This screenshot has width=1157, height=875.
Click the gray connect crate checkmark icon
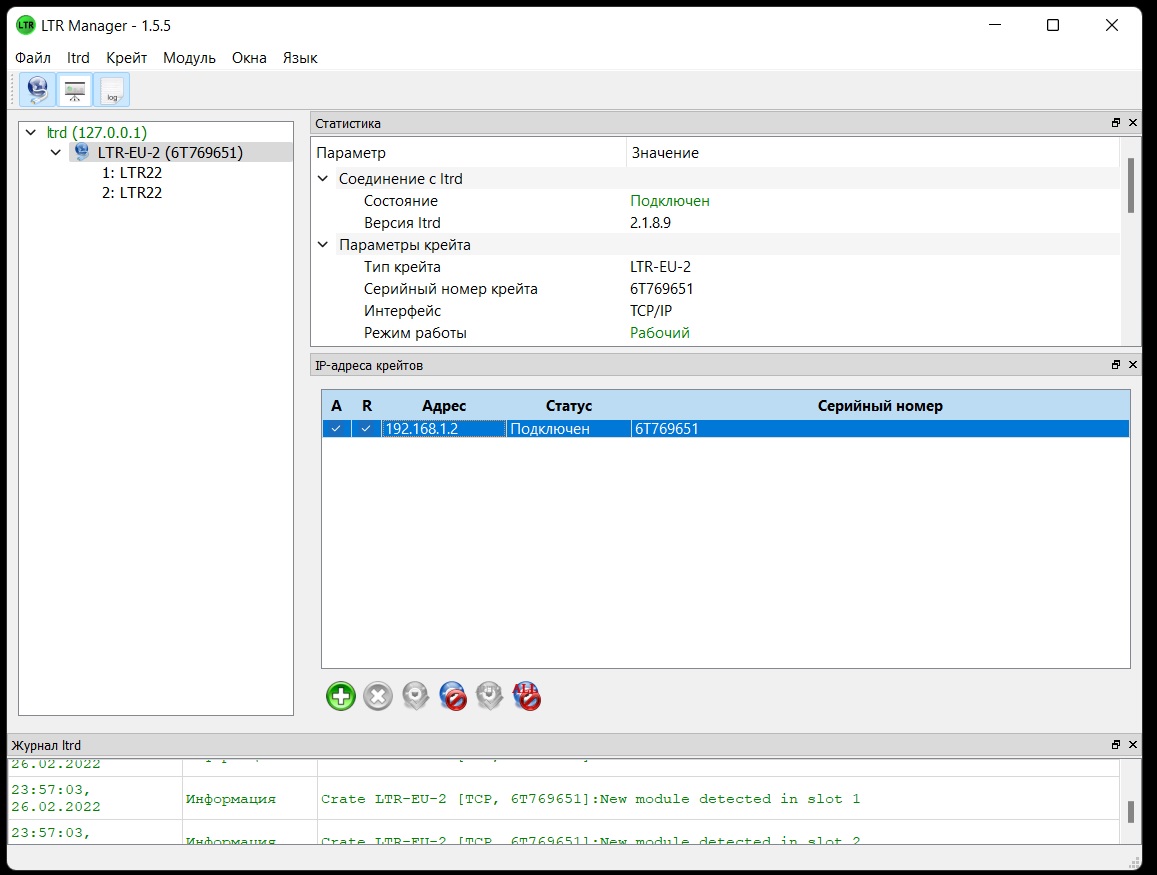click(415, 696)
